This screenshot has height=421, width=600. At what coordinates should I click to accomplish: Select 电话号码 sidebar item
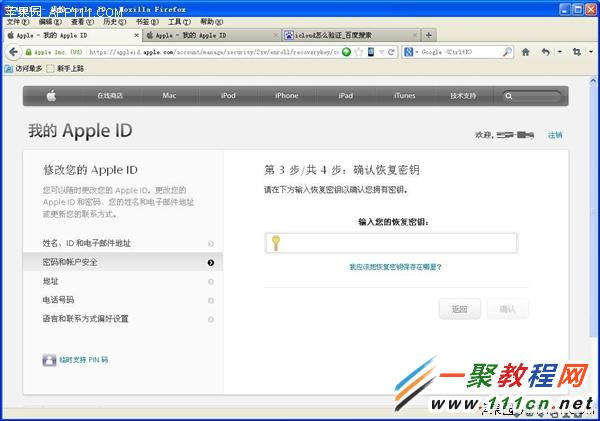click(123, 300)
